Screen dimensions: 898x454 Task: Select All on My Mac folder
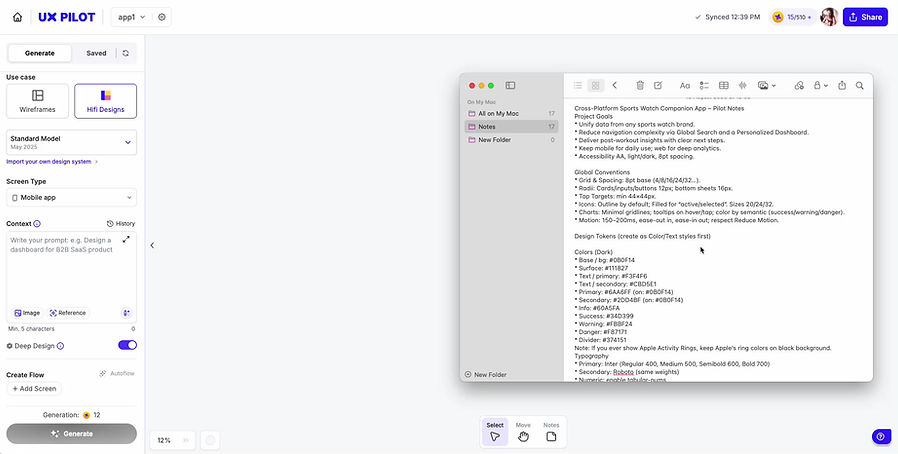coord(511,113)
